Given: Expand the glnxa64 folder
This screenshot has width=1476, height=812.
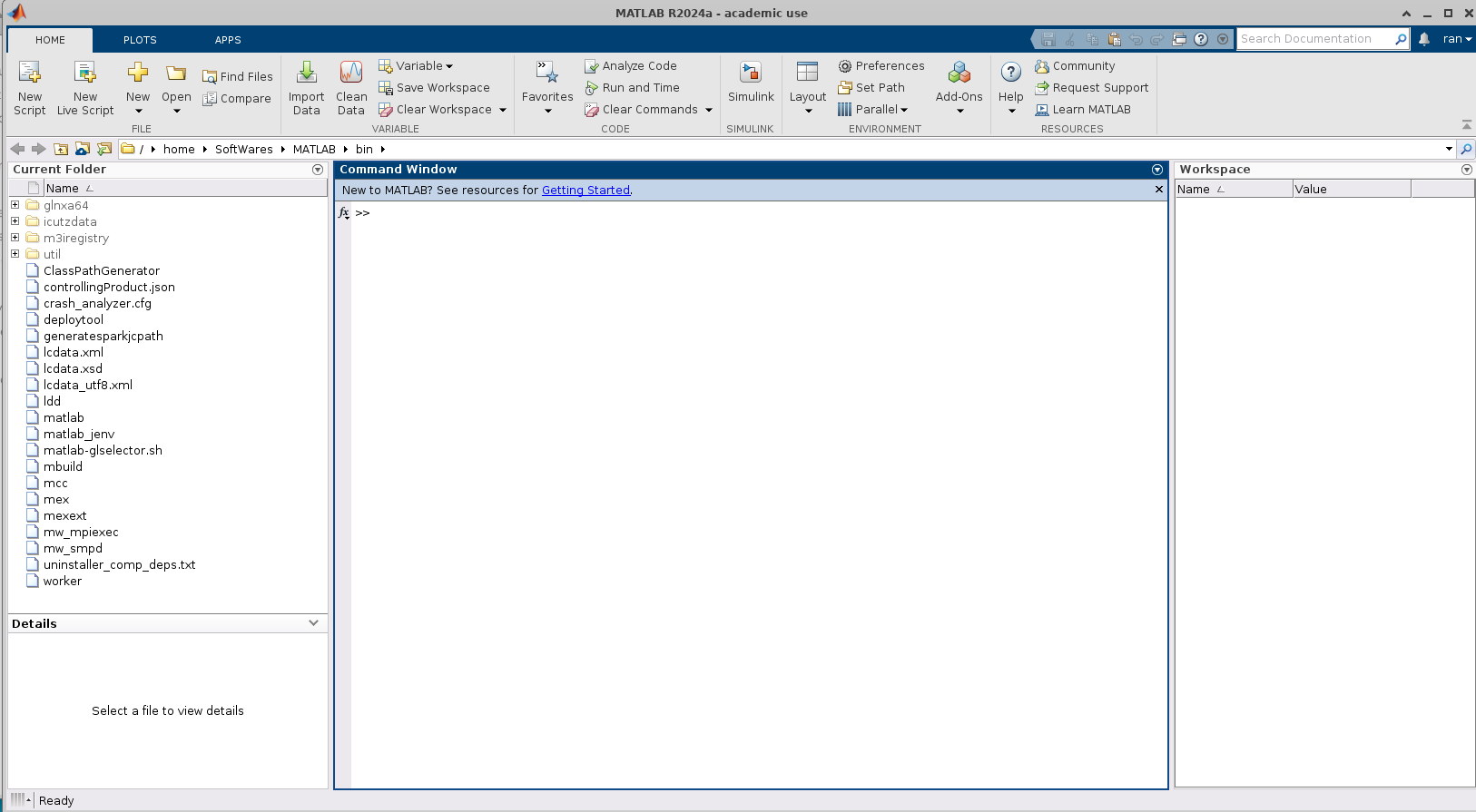Looking at the screenshot, I should [x=15, y=205].
